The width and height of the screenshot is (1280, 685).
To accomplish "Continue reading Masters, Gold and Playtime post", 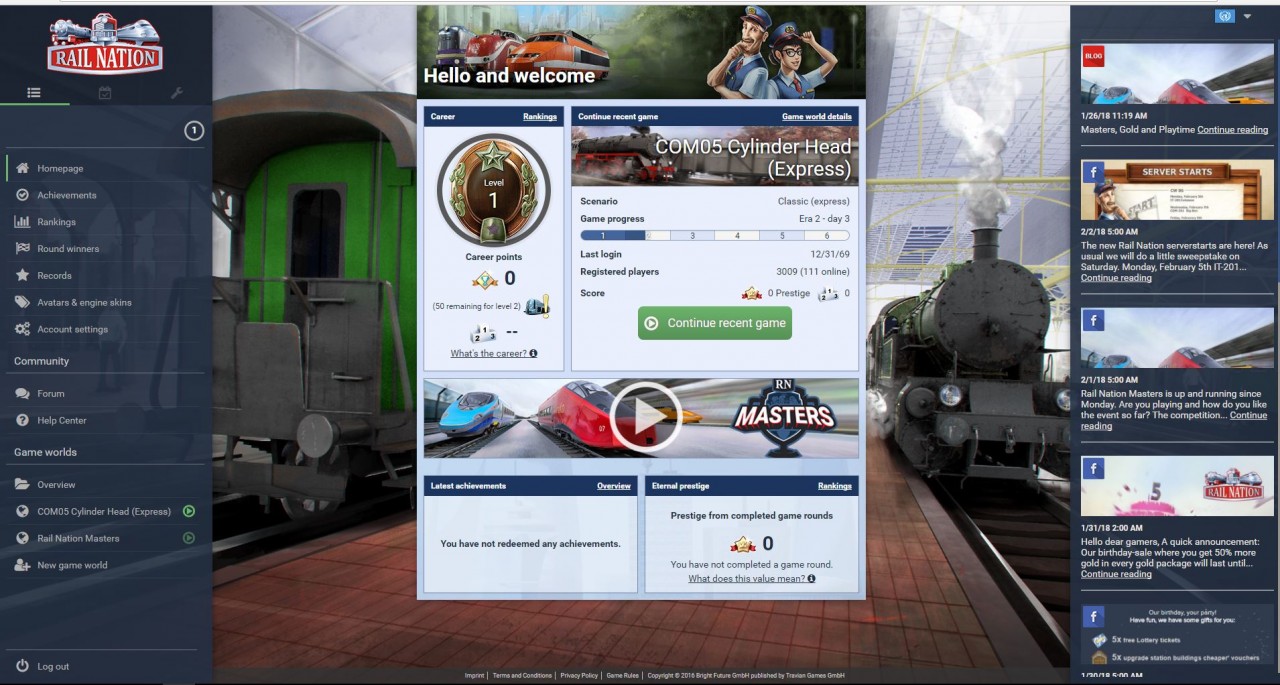I will tap(1232, 130).
